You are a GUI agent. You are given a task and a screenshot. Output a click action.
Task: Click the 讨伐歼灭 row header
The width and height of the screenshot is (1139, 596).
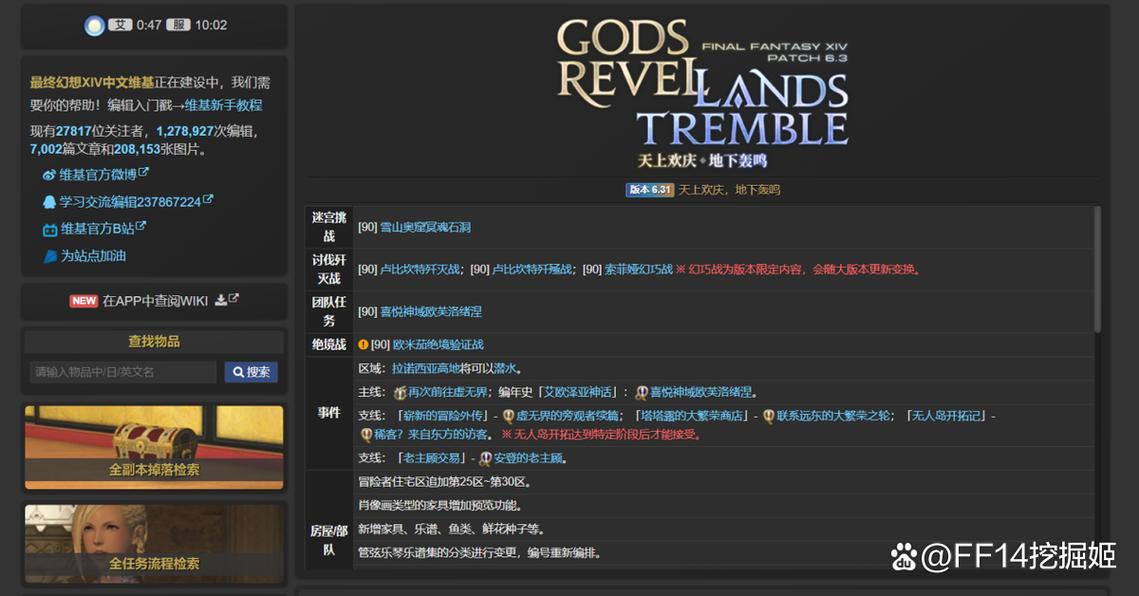coord(329,269)
